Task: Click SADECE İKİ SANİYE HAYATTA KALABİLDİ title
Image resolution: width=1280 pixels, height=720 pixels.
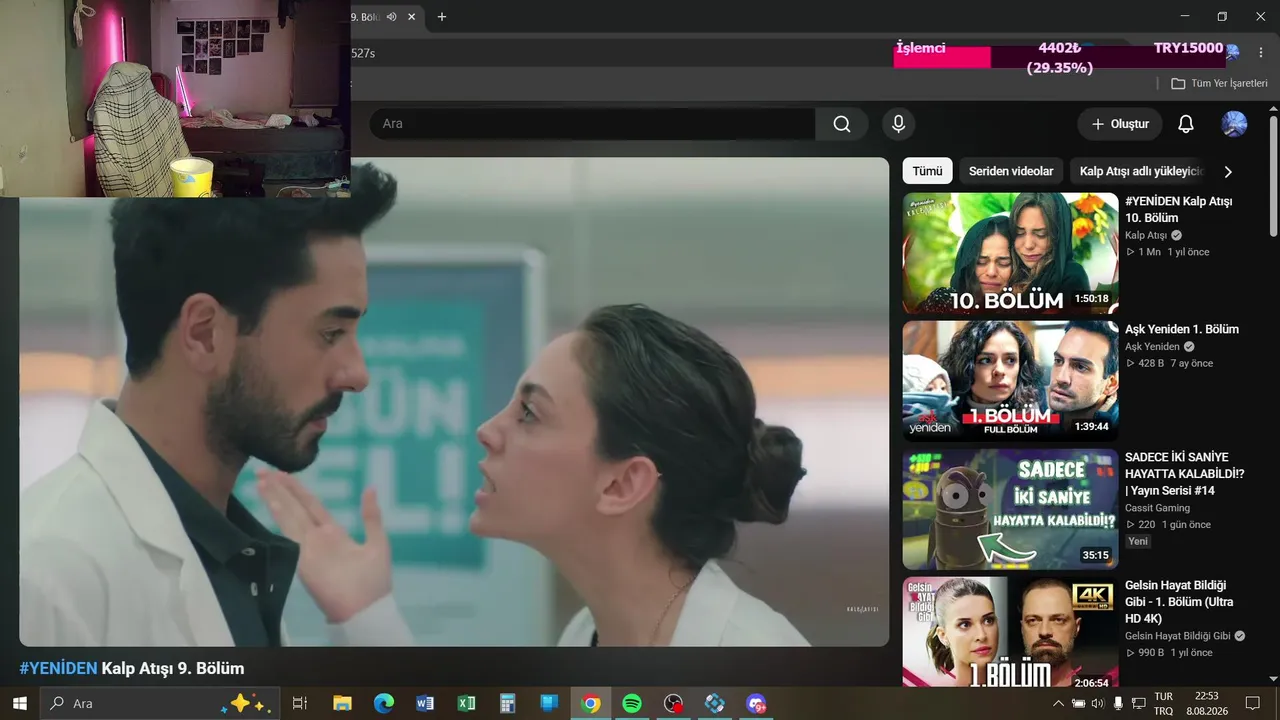Action: [1185, 474]
